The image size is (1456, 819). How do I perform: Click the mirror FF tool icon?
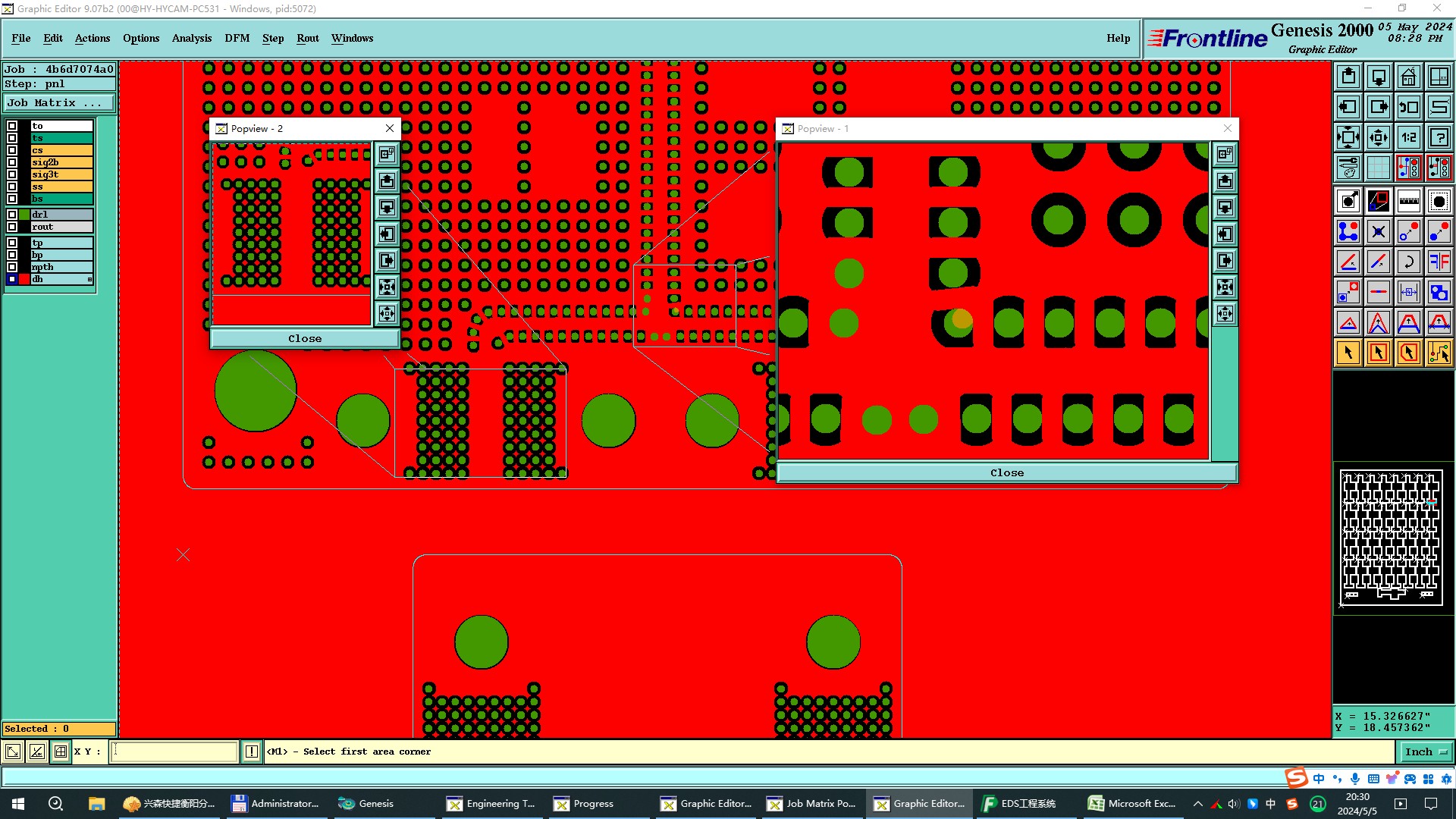(x=1439, y=262)
